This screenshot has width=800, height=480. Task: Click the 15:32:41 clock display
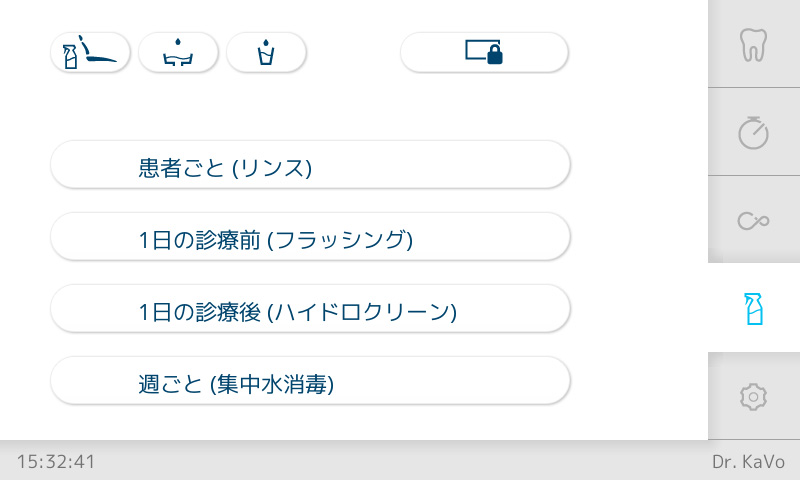pos(56,461)
